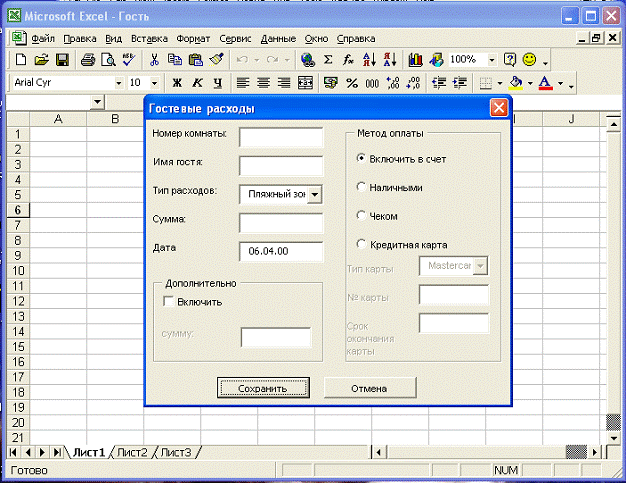The image size is (626, 483).
Task: Open the Справка menu
Action: click(356, 39)
